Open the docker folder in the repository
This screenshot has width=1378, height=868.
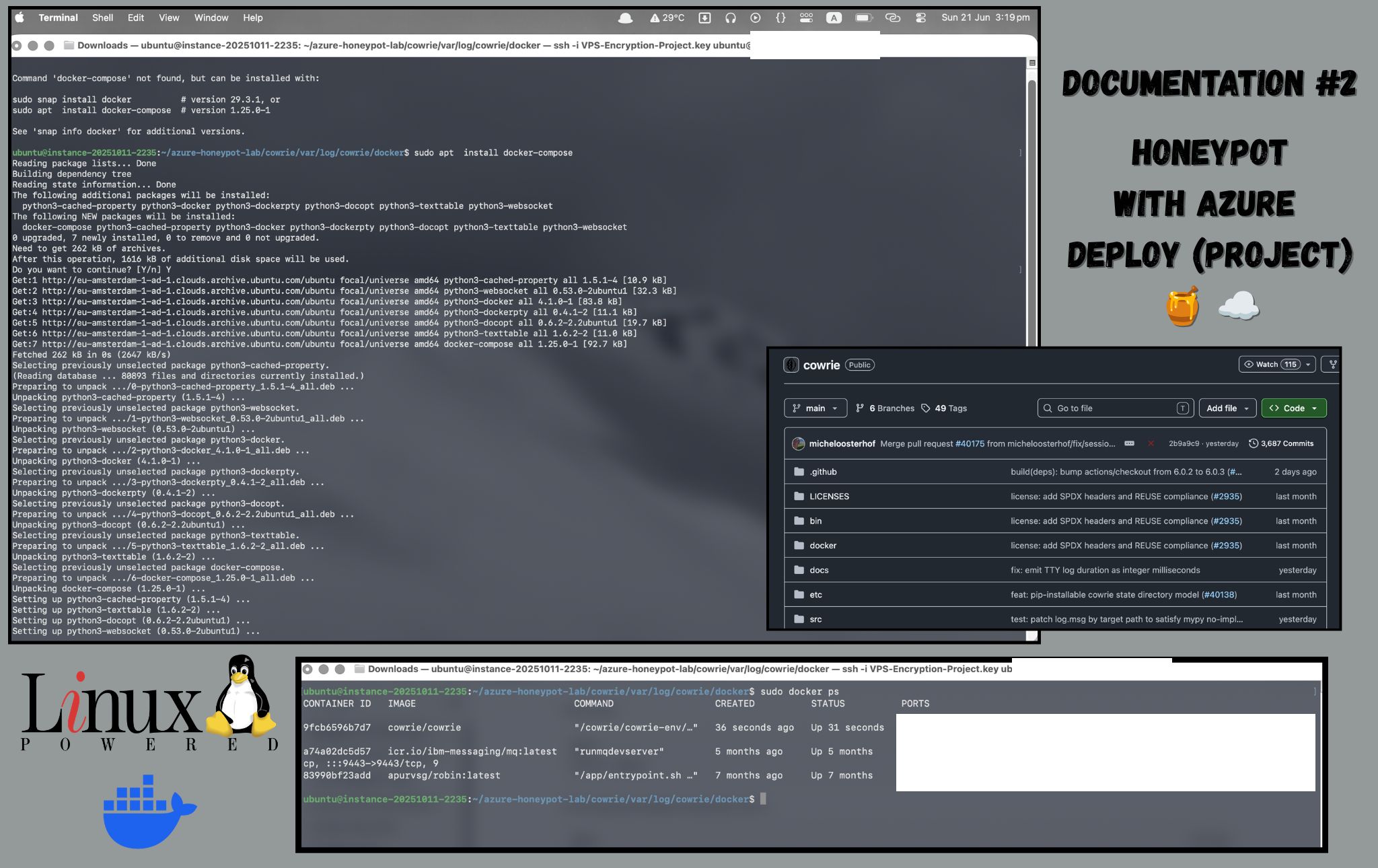pyautogui.click(x=823, y=545)
